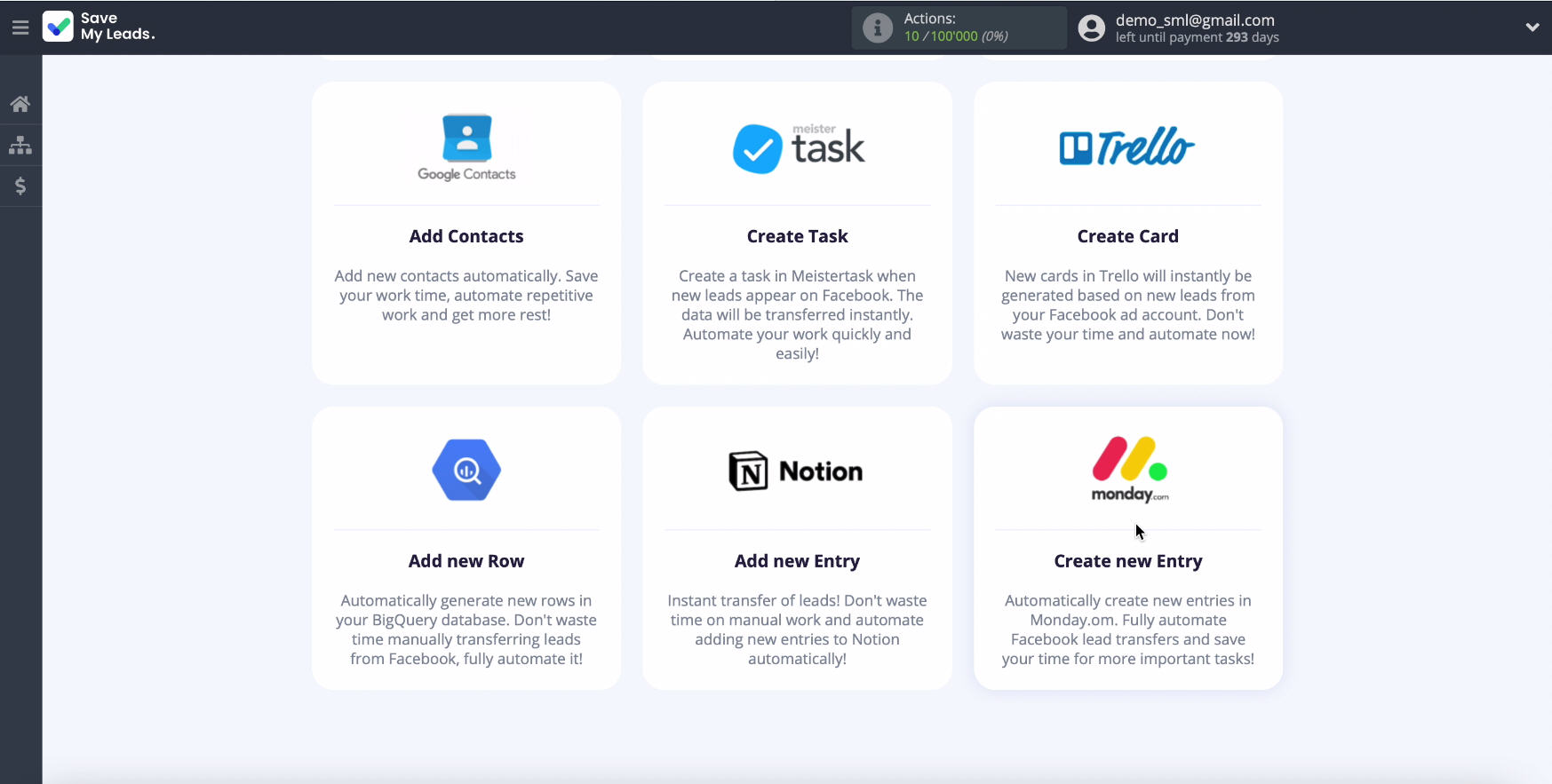This screenshot has height=784, width=1552.
Task: Click the actions counter 10 / 100'000
Action: pyautogui.click(x=956, y=36)
